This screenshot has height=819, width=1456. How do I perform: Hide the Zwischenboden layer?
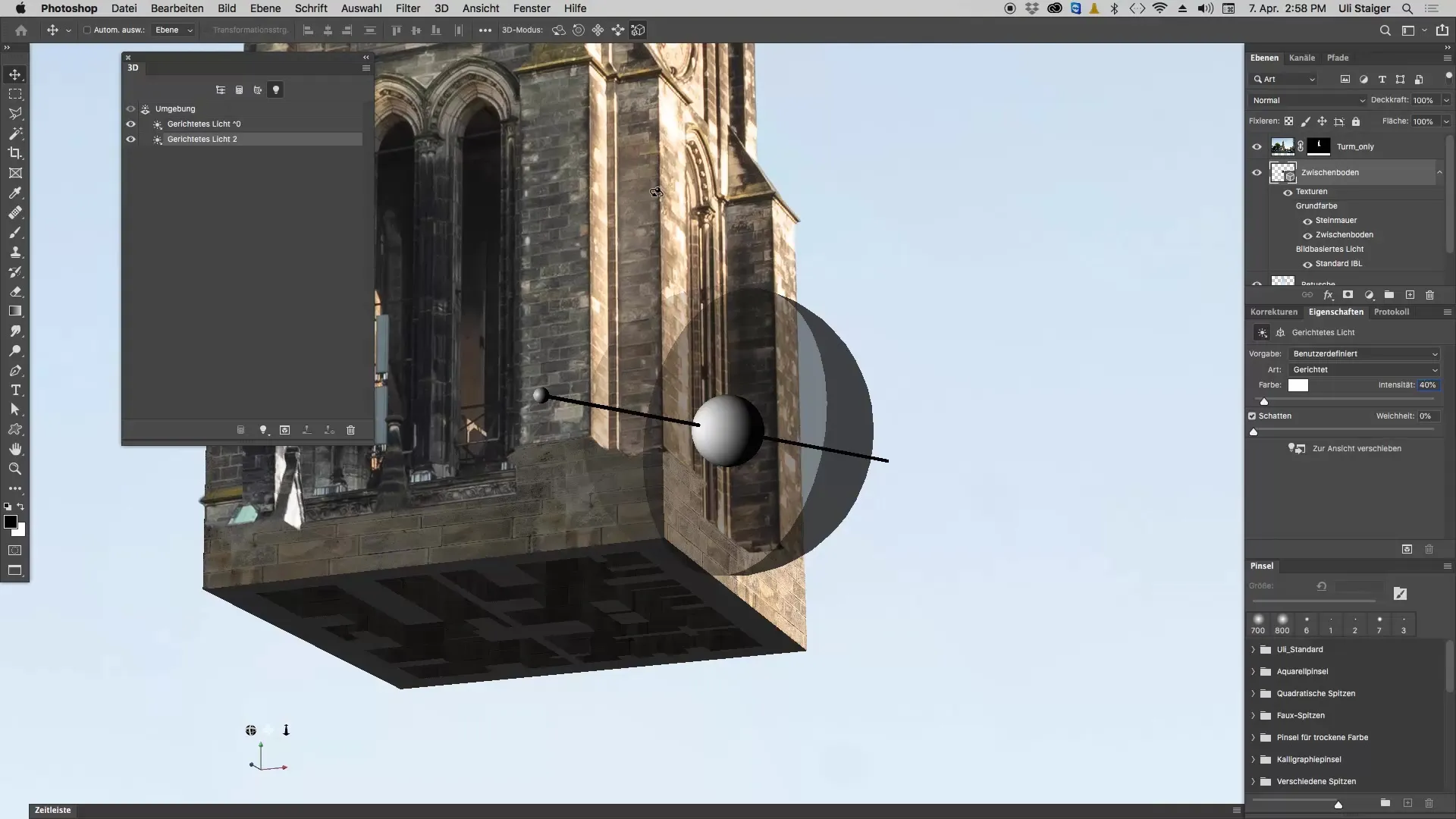pos(1257,172)
